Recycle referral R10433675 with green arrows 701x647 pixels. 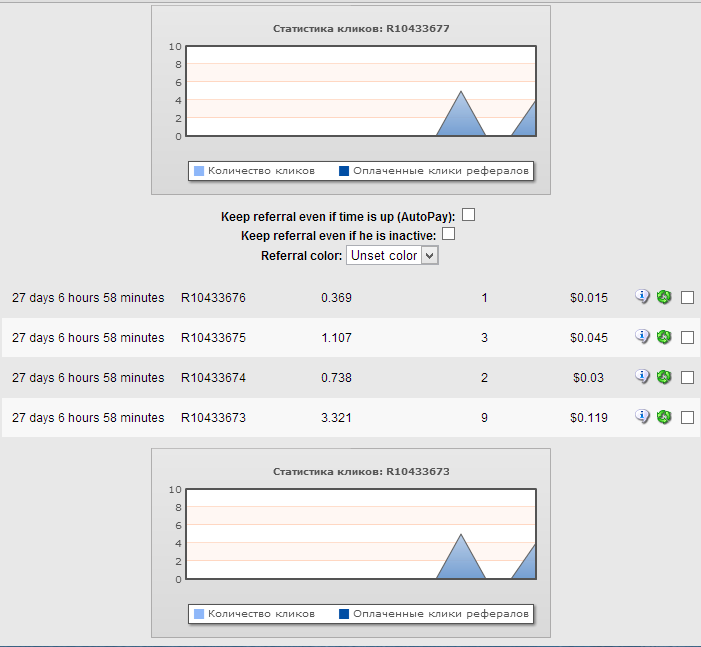point(664,337)
